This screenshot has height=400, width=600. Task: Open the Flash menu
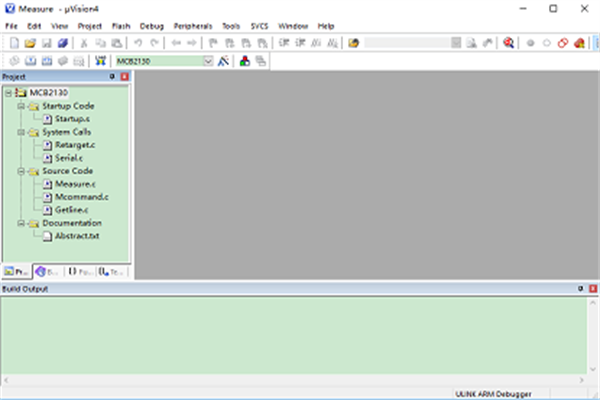(121, 26)
